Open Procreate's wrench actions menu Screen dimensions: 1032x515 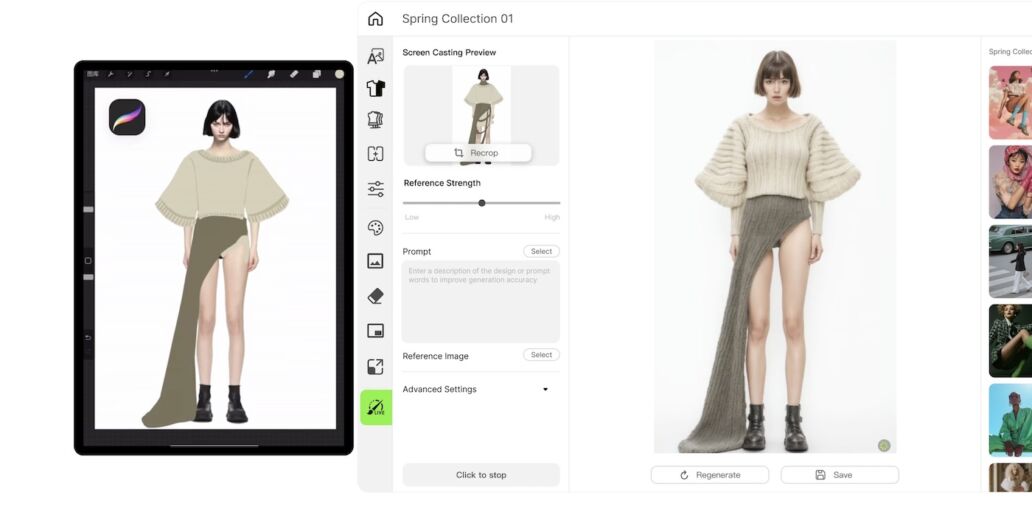coord(111,74)
